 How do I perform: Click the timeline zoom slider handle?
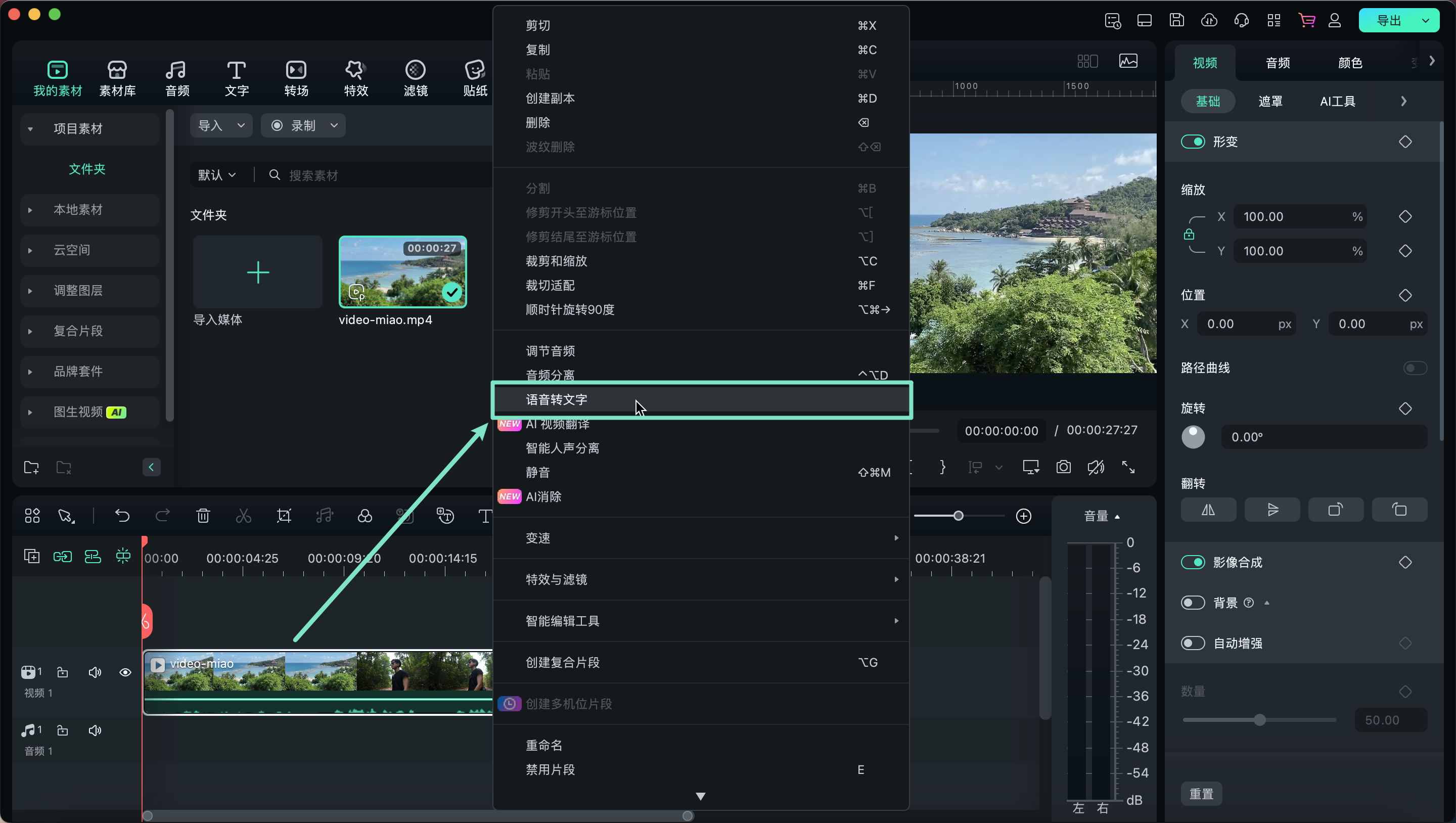click(x=958, y=516)
